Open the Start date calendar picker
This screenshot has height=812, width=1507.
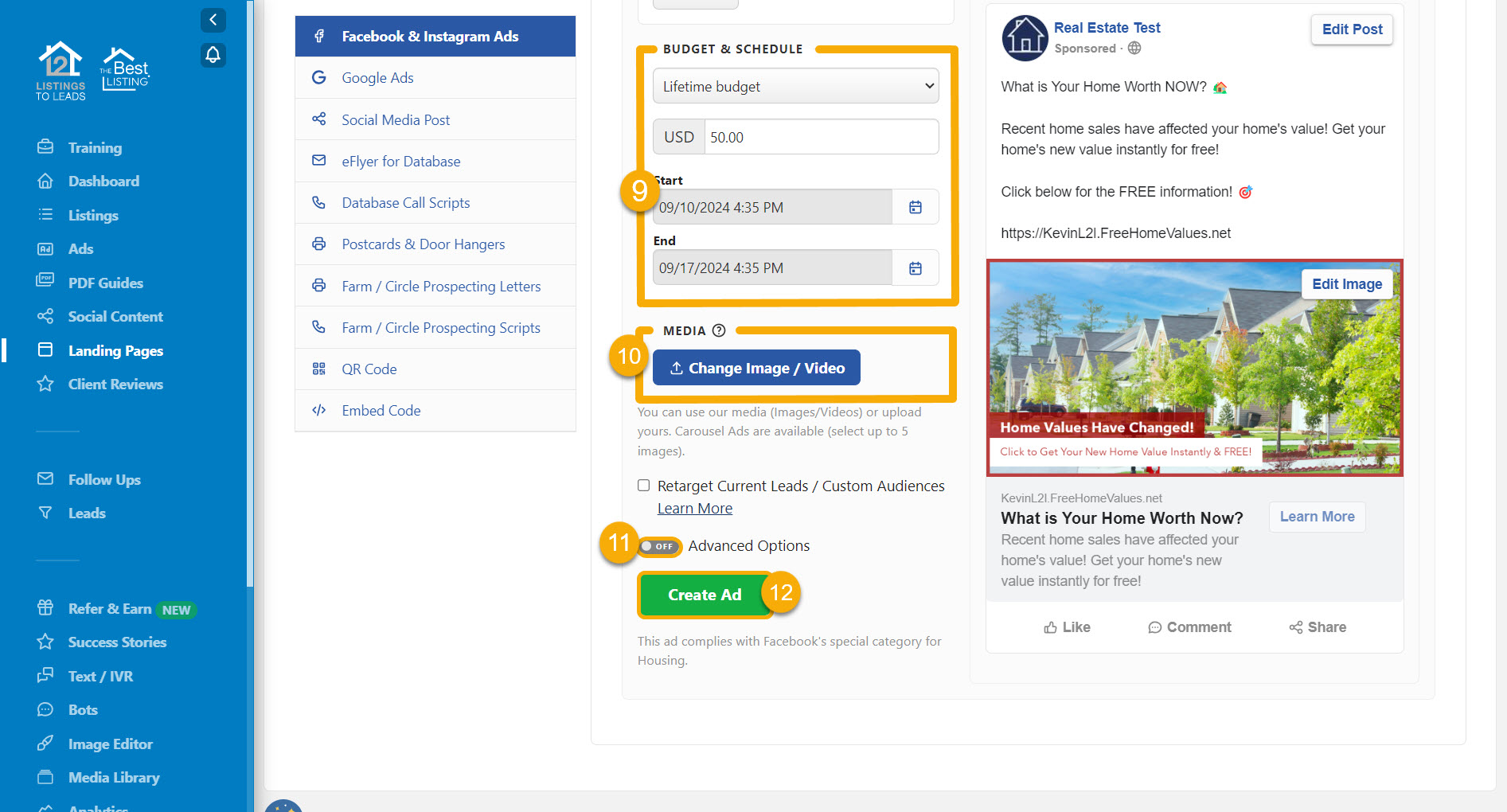[x=916, y=207]
